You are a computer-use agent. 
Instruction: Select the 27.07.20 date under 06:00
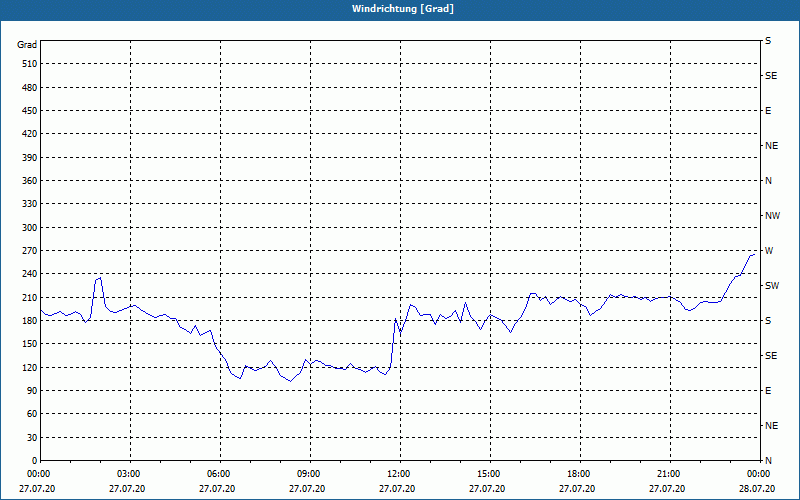point(217,489)
